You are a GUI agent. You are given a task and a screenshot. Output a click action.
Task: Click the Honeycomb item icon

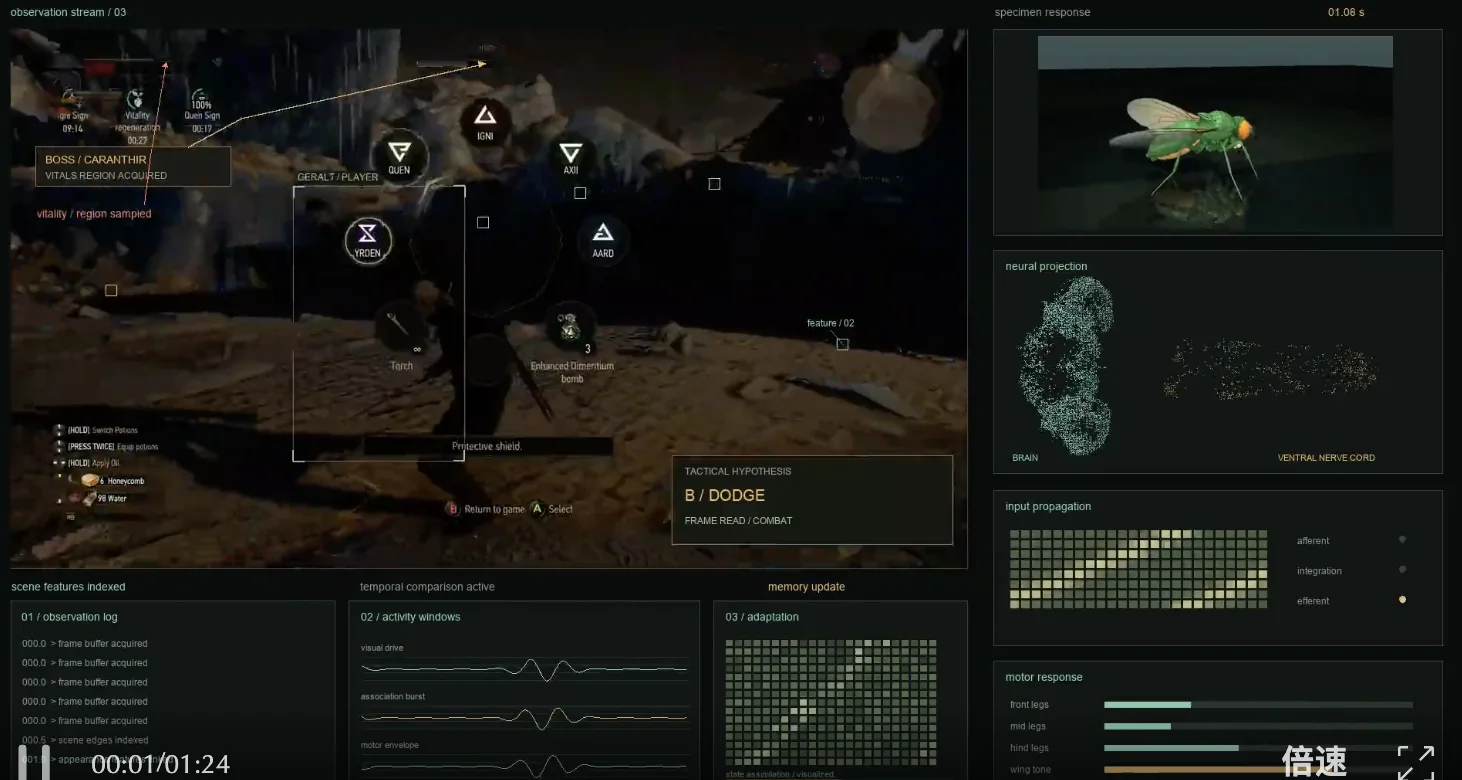coord(90,481)
